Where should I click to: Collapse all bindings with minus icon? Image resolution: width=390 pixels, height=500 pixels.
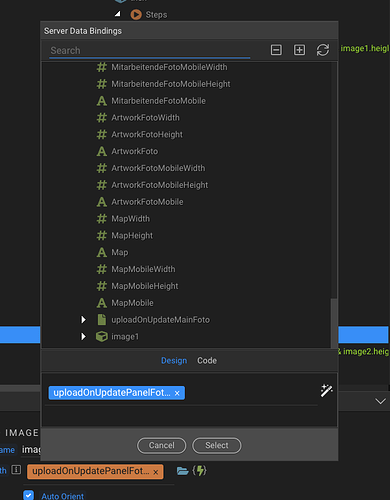tap(276, 50)
